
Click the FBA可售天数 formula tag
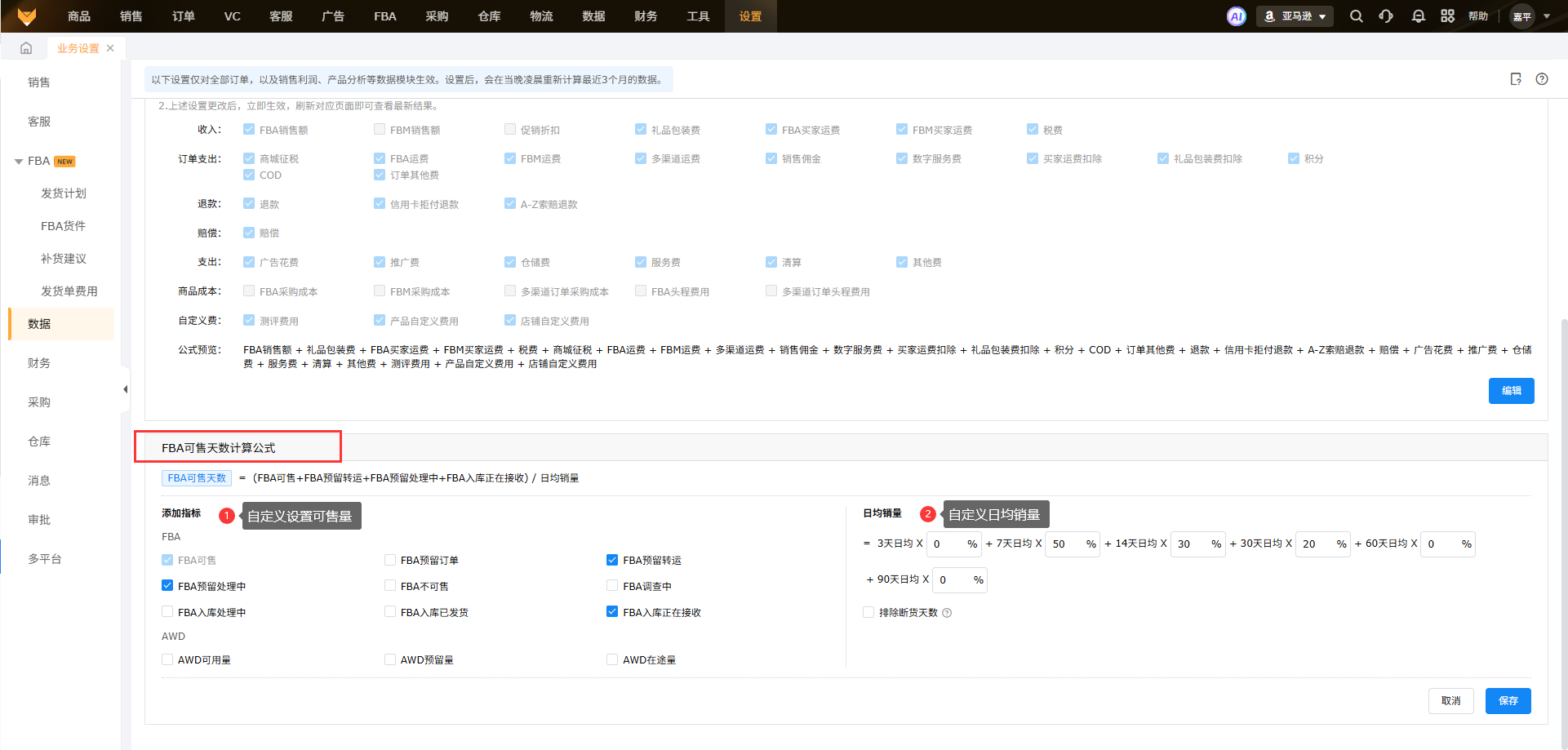coord(197,478)
